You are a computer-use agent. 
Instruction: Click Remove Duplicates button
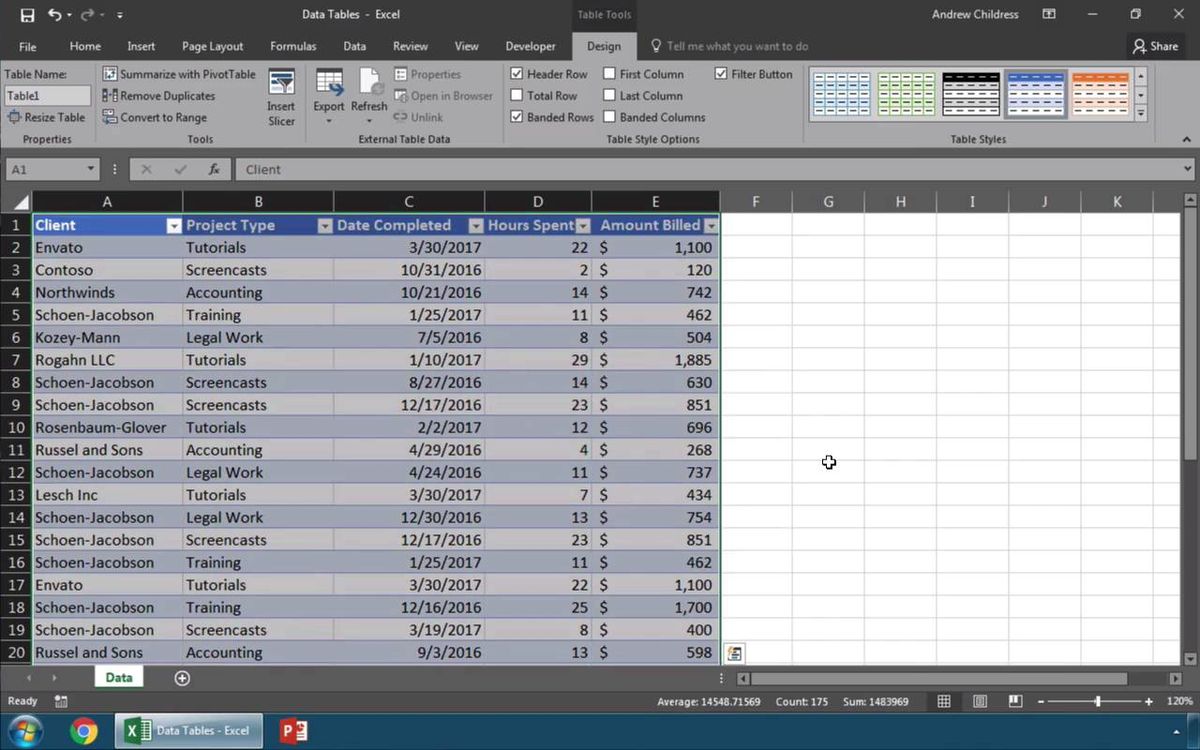pyautogui.click(x=158, y=96)
